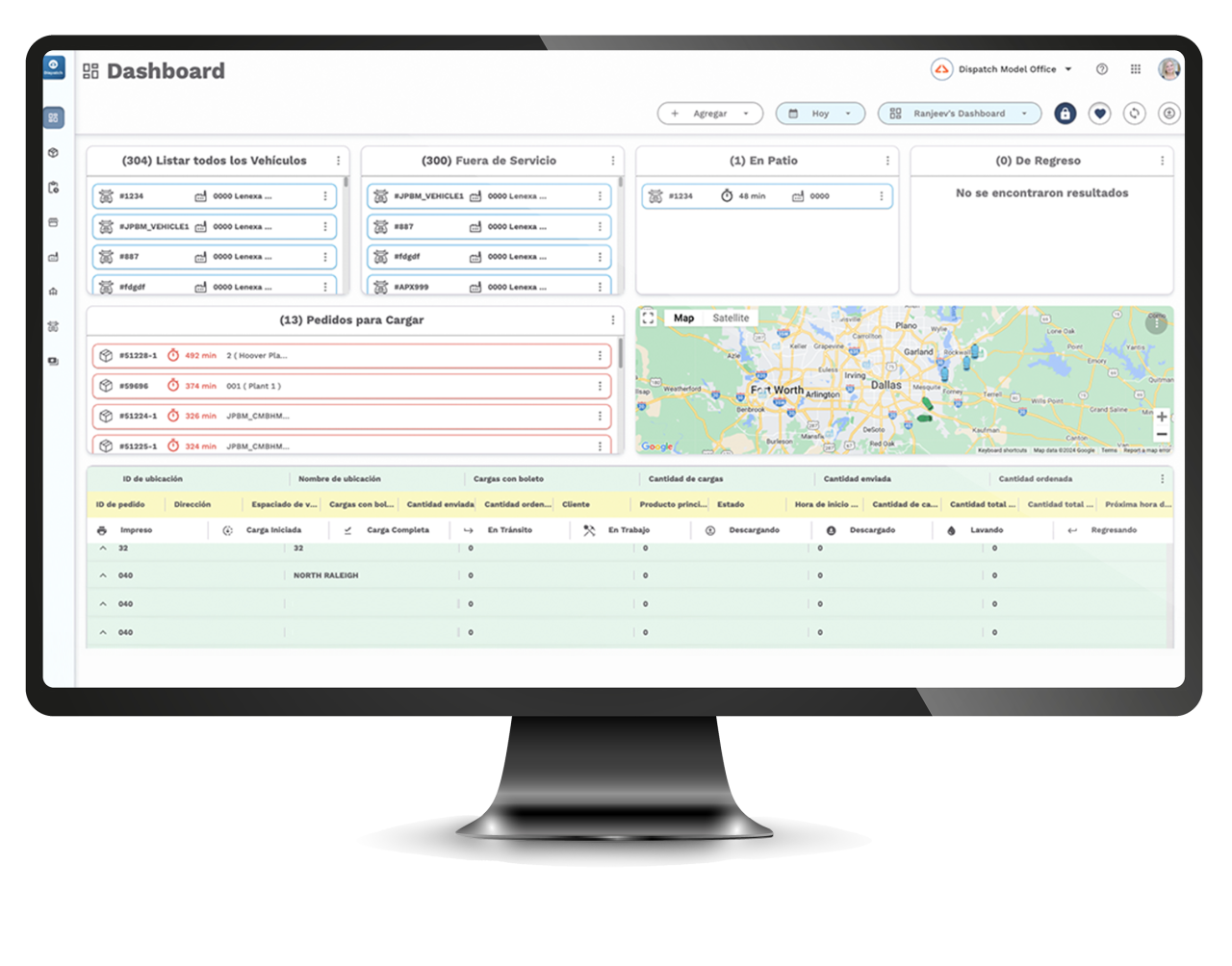Image resolution: width=1232 pixels, height=966 pixels.
Task: Open the box/orders icon in the sidebar
Action: click(54, 152)
